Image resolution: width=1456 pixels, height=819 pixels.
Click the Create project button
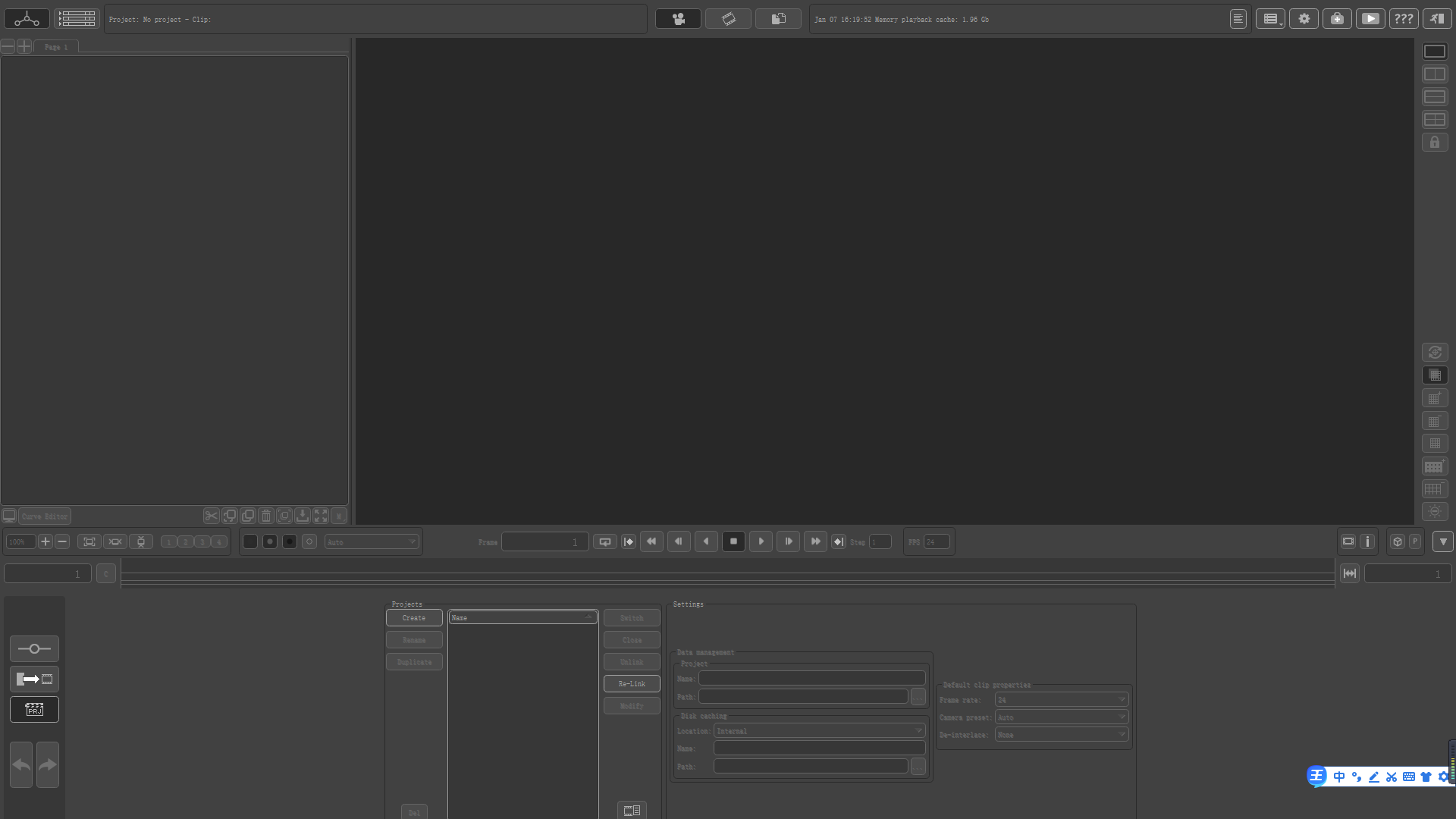[x=413, y=617]
